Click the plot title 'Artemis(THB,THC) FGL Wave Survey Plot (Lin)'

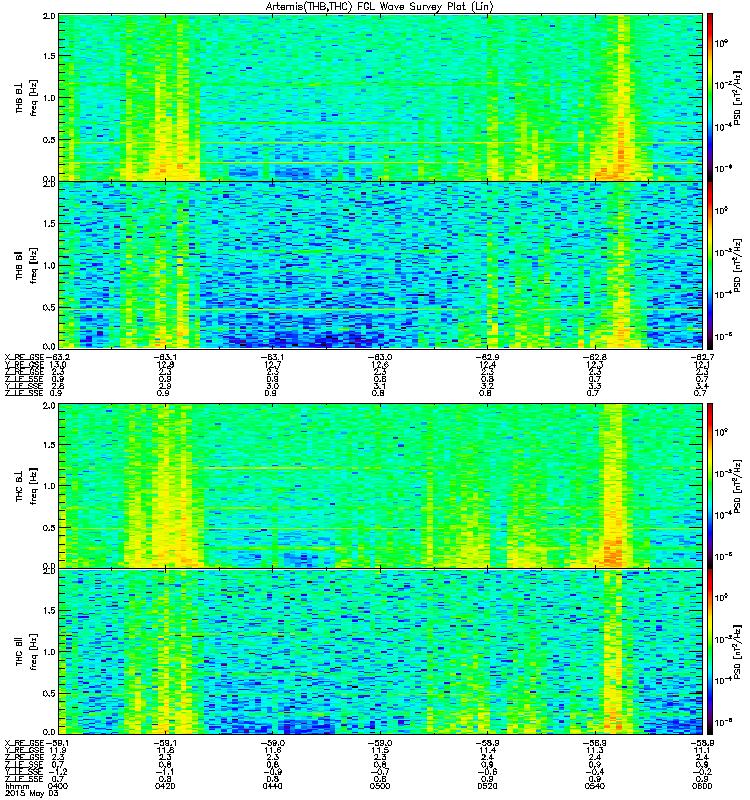380,7
